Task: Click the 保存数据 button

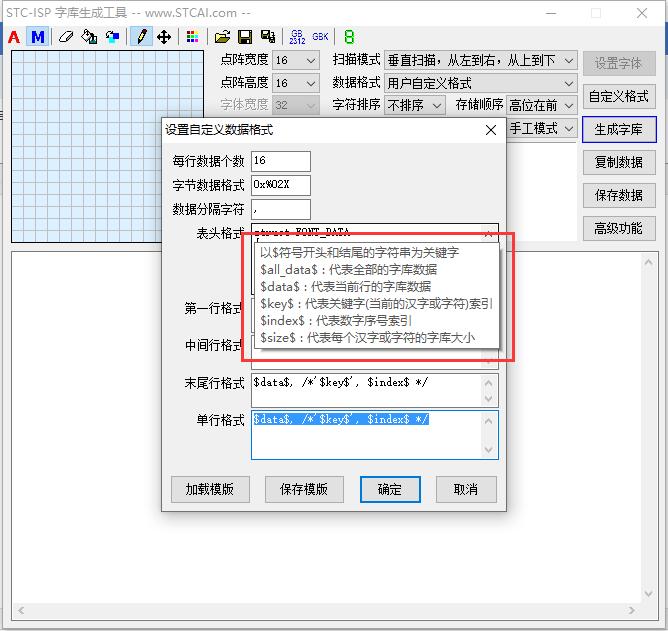Action: [619, 196]
